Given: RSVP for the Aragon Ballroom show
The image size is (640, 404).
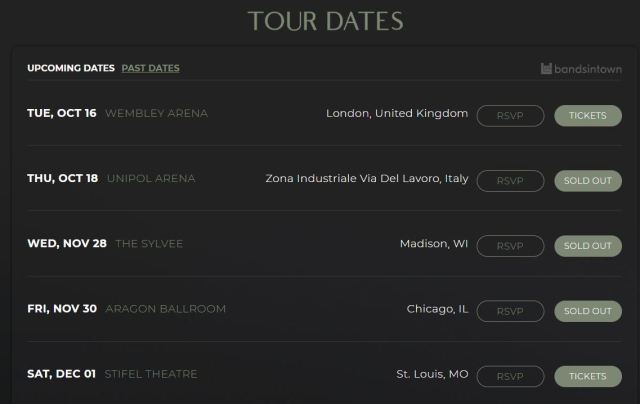Looking at the screenshot, I should pyautogui.click(x=510, y=311).
